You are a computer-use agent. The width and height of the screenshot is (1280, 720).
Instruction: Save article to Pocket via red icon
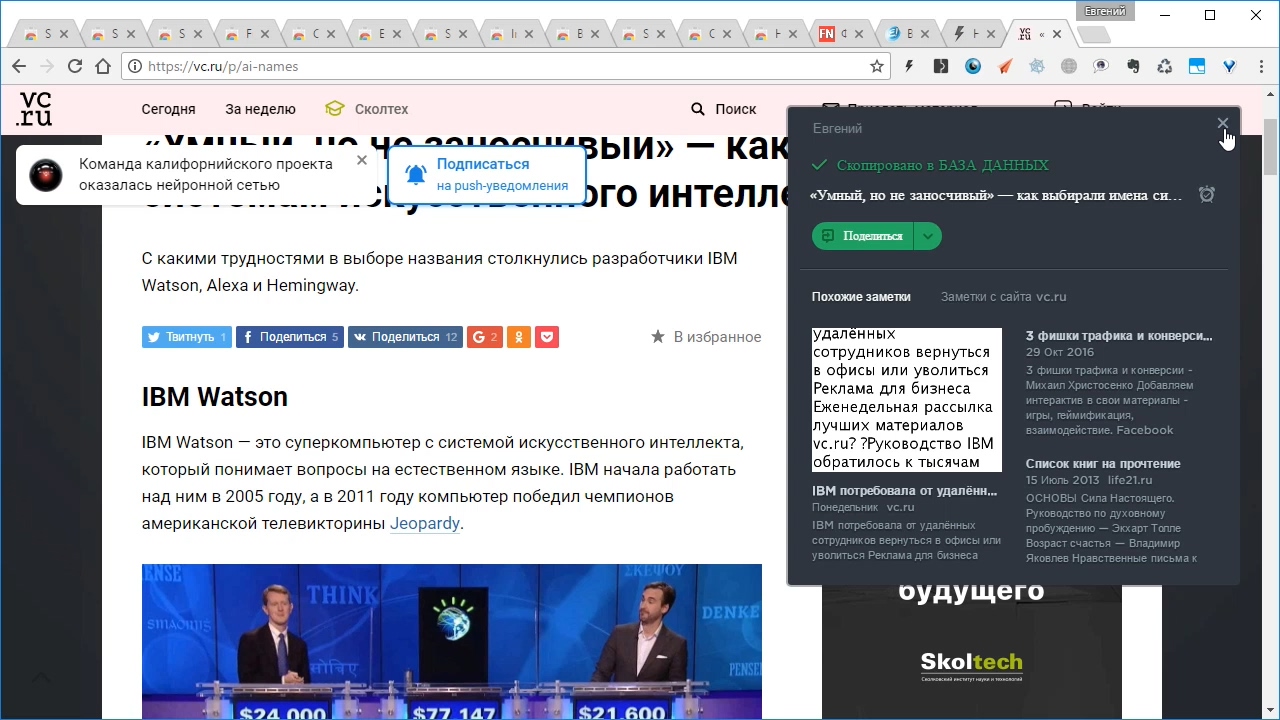[547, 337]
